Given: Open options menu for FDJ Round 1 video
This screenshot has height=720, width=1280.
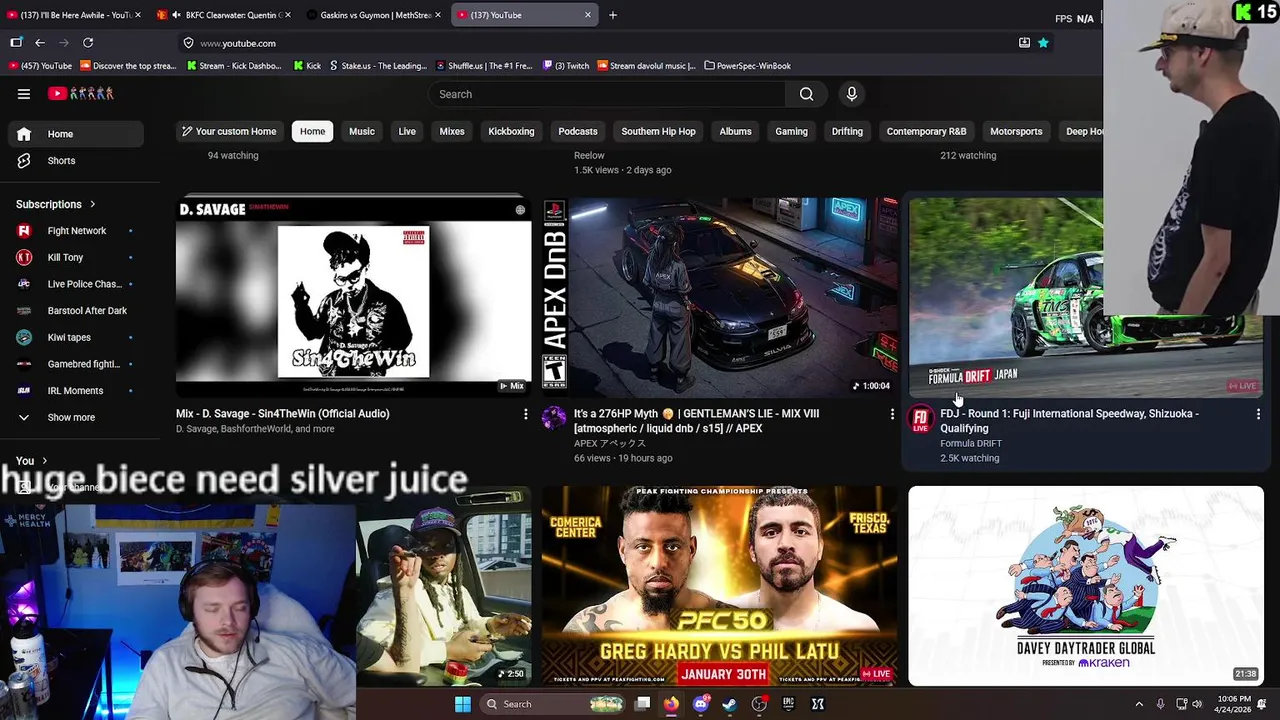Looking at the screenshot, I should pos(1258,414).
